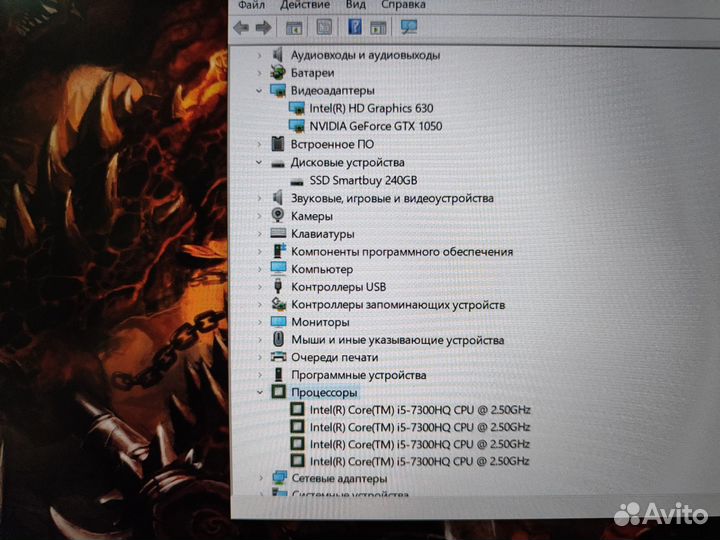Click the scan for hardware changes monitor icon
Screen dimensions: 720x540
(x=408, y=27)
